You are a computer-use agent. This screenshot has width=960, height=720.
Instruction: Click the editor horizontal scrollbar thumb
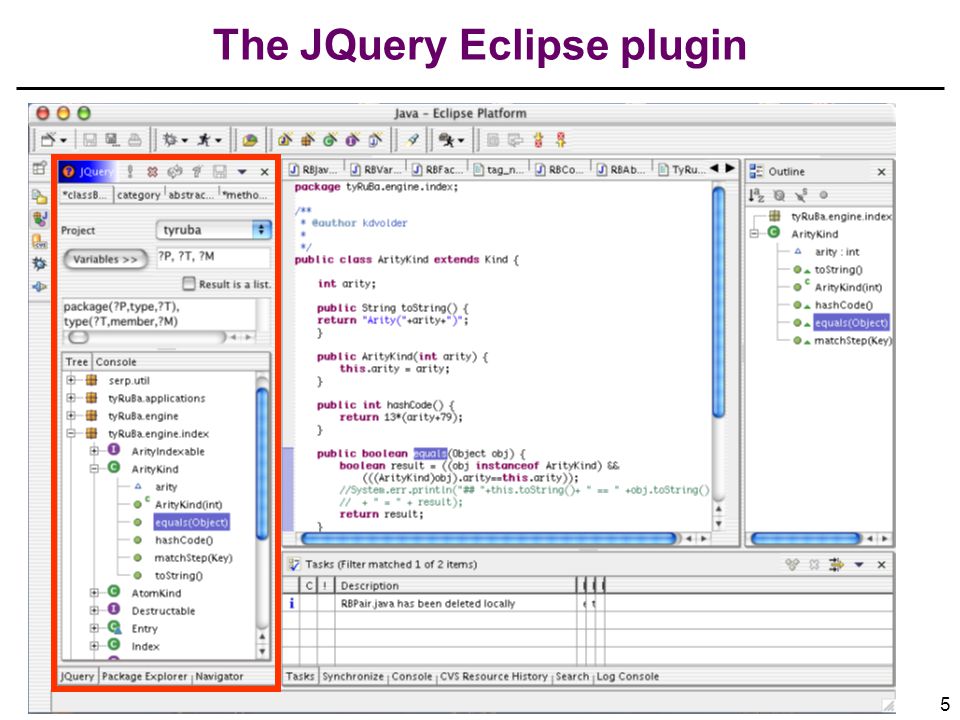(489, 539)
